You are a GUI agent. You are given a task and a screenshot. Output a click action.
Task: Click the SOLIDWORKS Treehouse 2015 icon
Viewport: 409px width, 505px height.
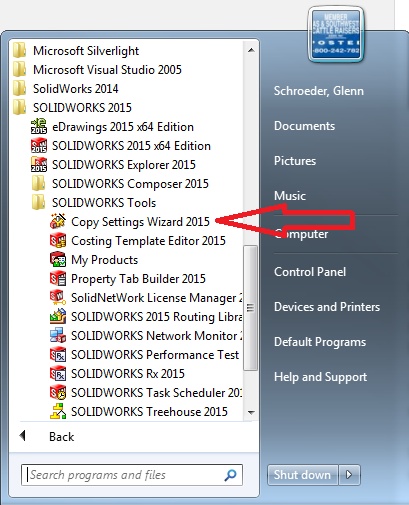pos(58,411)
